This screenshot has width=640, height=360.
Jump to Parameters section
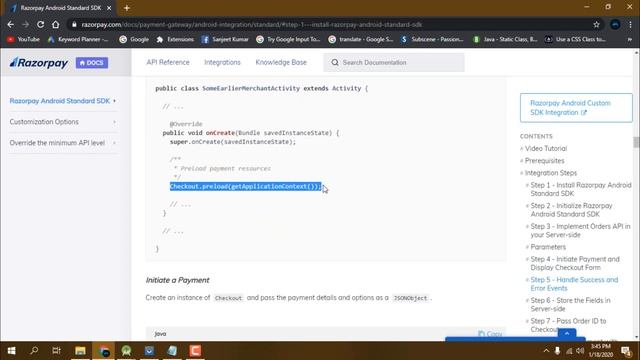[x=548, y=247]
